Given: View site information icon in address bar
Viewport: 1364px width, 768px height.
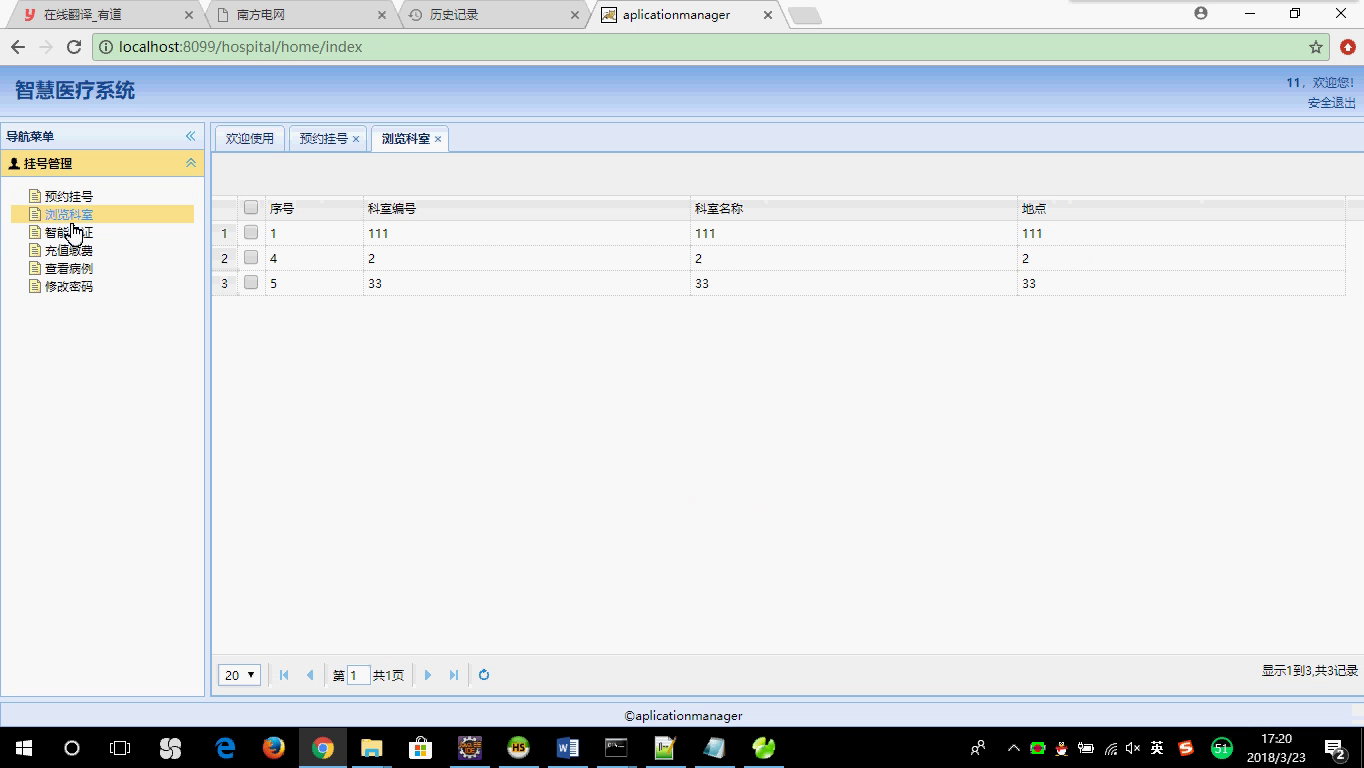Looking at the screenshot, I should pos(106,47).
